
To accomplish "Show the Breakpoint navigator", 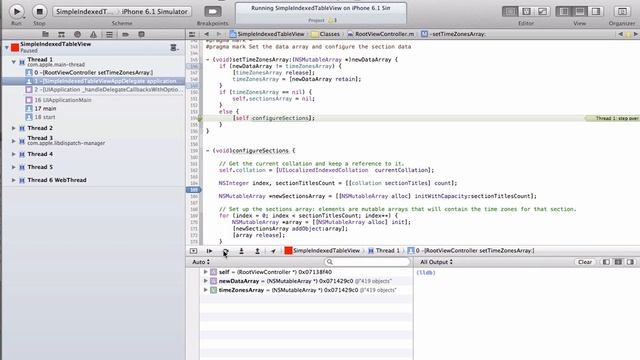I will point(125,34).
